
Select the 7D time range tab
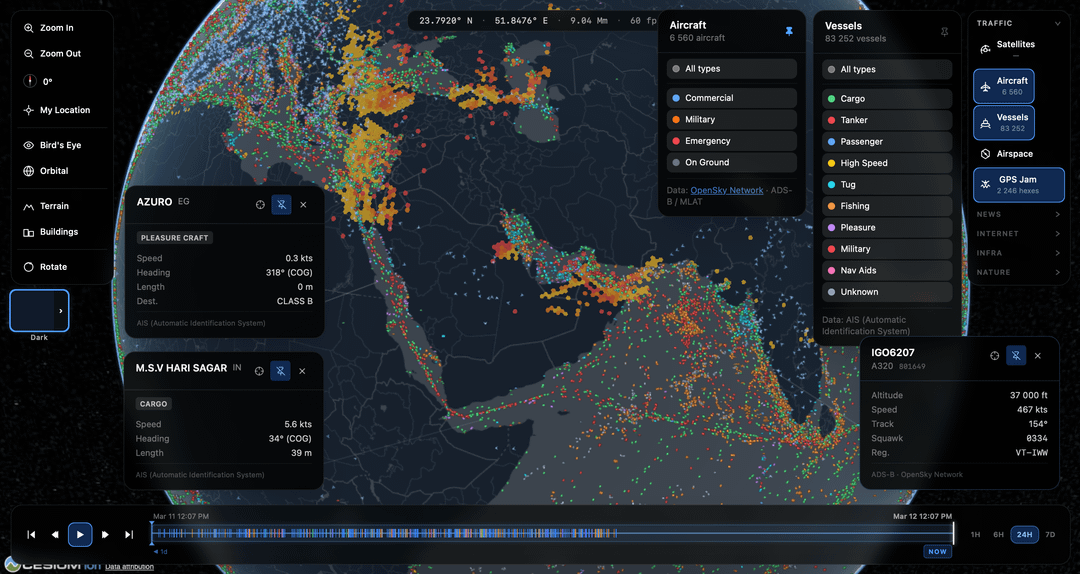[x=1049, y=534]
